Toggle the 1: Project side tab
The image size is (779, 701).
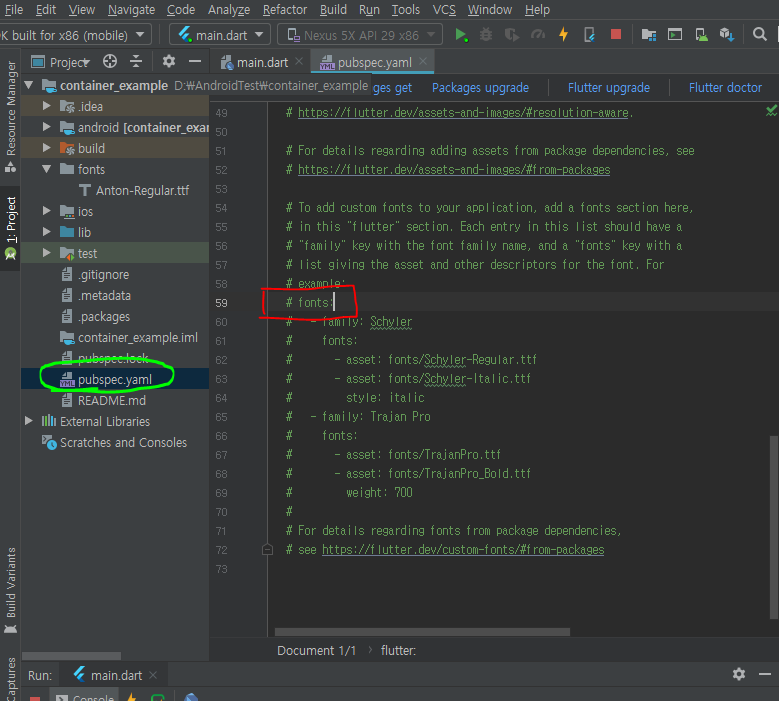(x=10, y=228)
